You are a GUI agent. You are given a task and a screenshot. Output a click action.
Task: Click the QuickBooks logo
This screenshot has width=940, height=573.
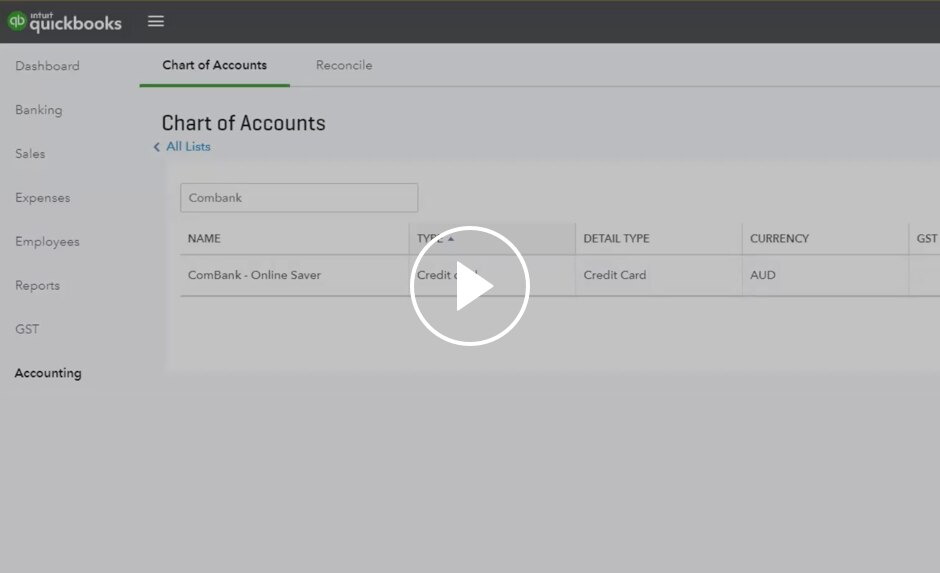(x=64, y=22)
